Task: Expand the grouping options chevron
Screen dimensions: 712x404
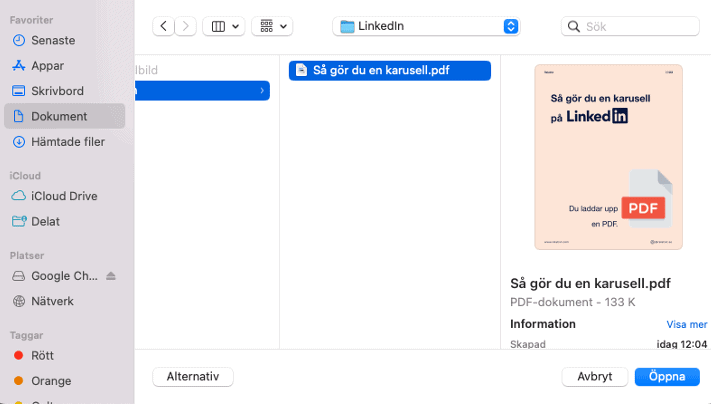Action: (x=283, y=26)
